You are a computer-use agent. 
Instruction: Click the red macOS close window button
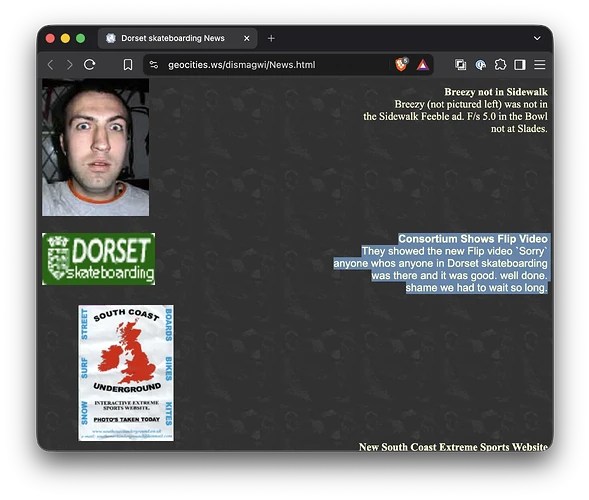[50, 38]
